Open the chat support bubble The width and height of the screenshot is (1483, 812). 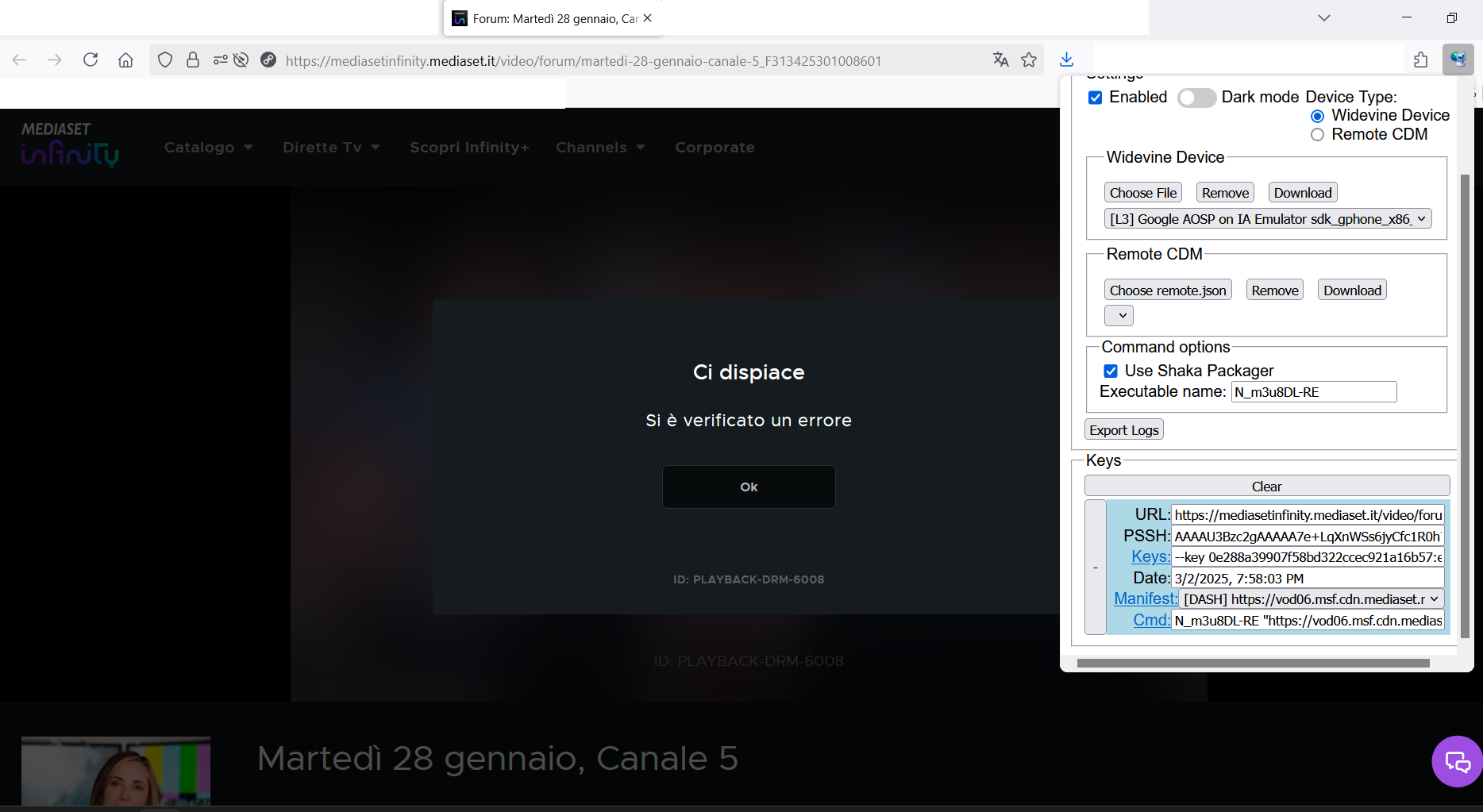tap(1458, 762)
